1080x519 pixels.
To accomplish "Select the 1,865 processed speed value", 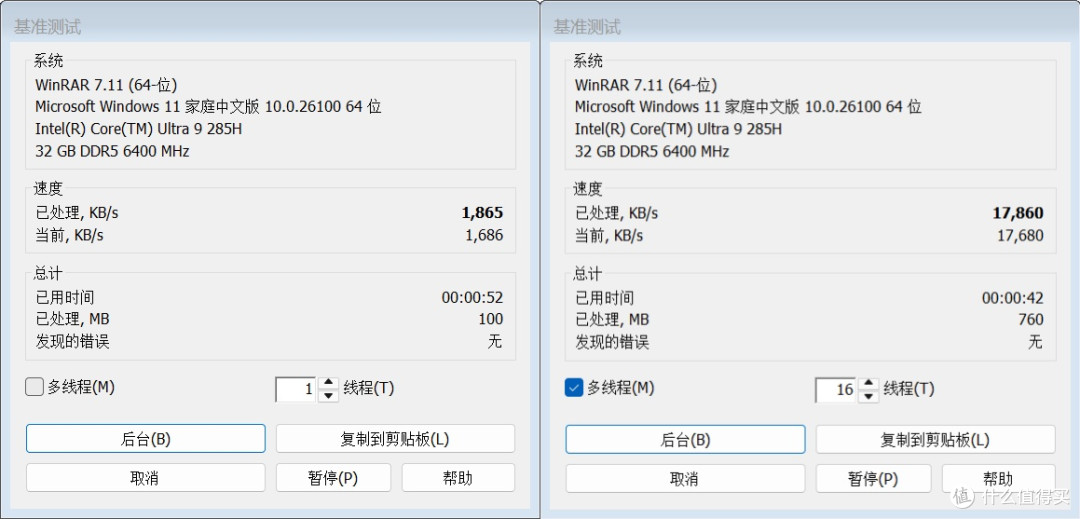I will pyautogui.click(x=482, y=213).
